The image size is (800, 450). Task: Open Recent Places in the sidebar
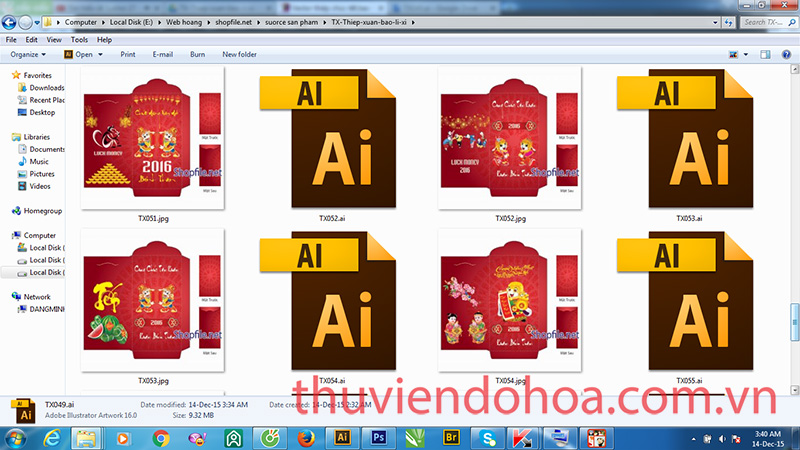41,100
